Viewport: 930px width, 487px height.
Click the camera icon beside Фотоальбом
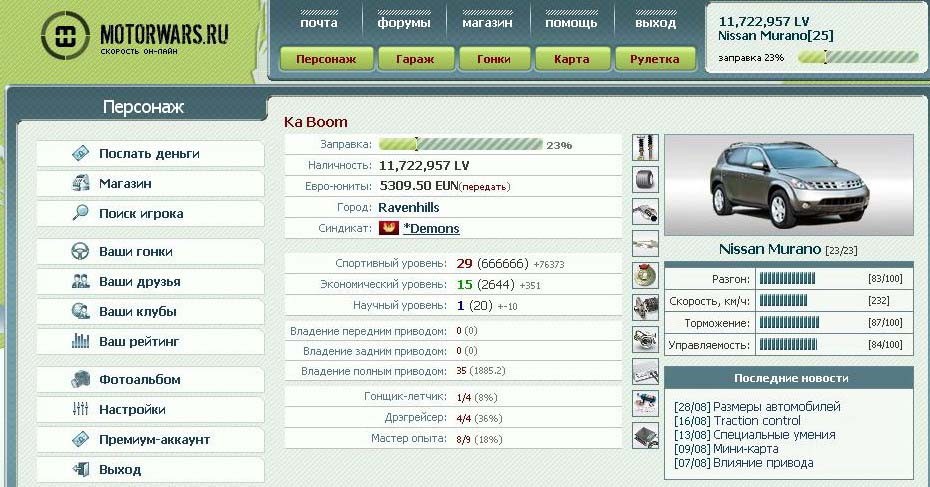point(81,379)
